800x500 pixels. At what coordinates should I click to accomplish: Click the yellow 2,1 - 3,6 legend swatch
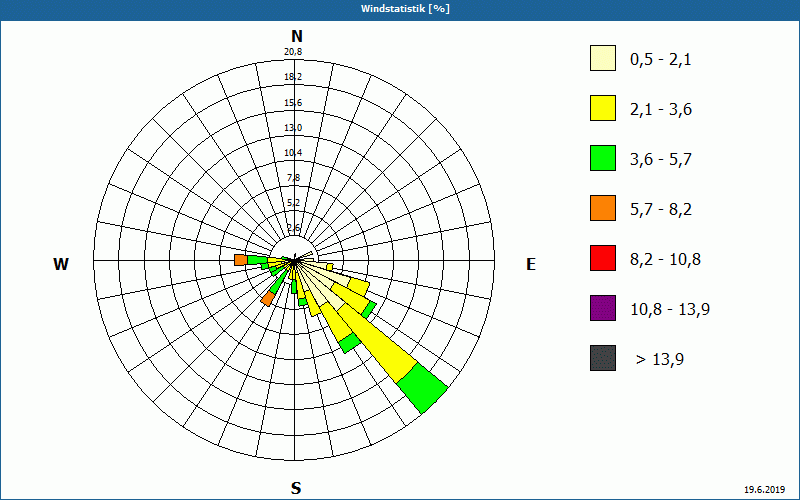[x=603, y=108]
